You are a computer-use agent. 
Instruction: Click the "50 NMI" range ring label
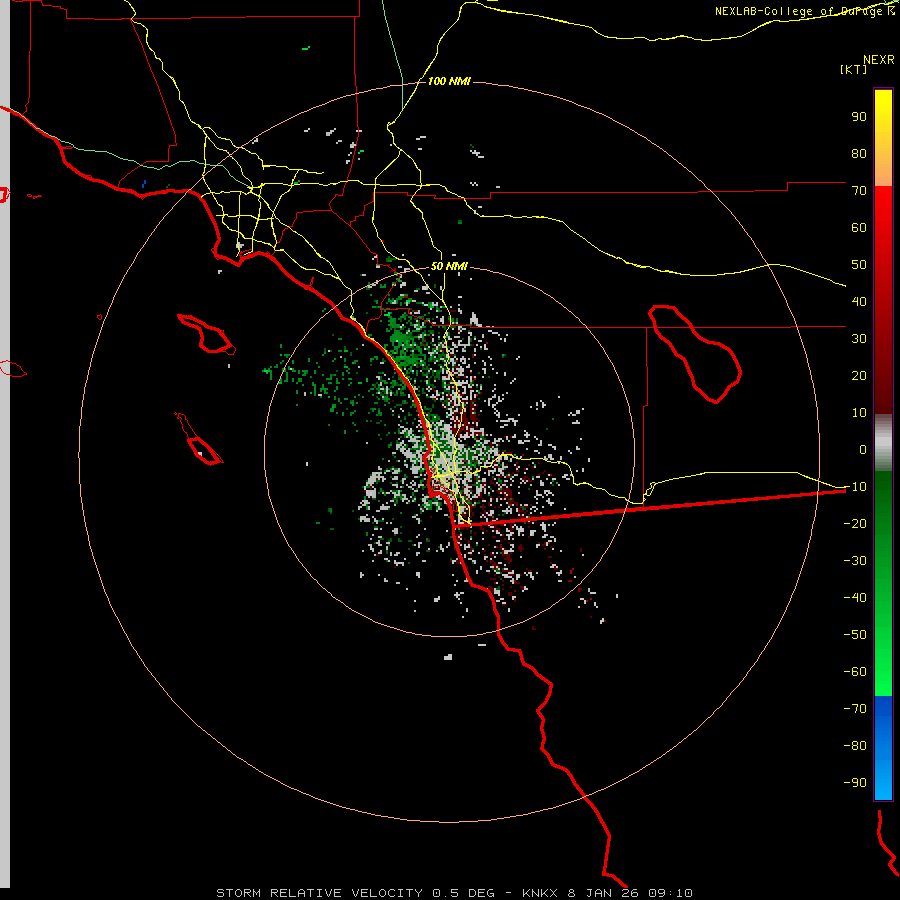(449, 266)
